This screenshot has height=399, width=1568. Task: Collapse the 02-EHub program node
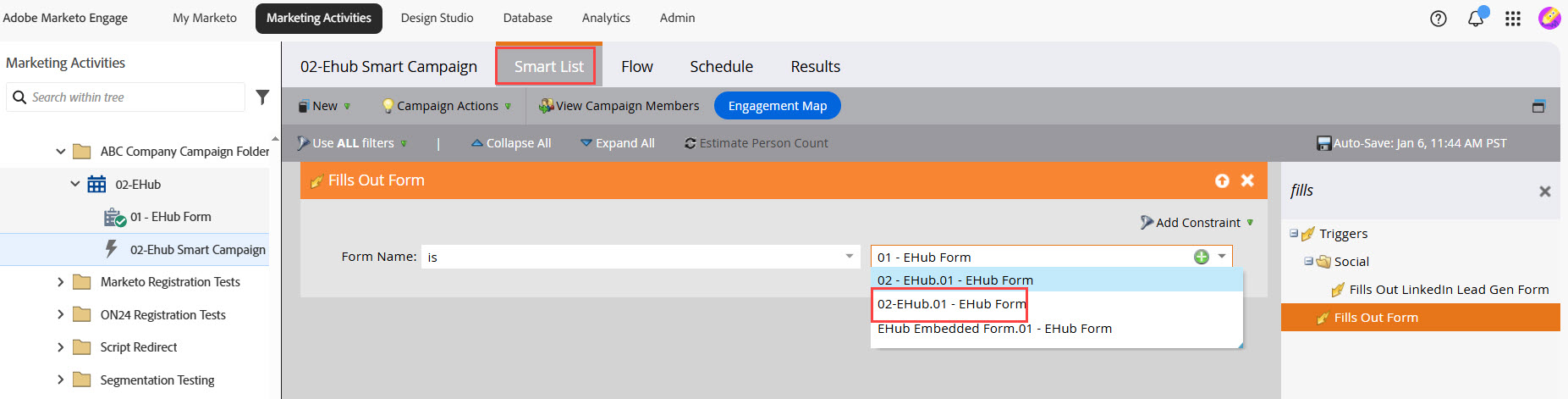point(75,184)
